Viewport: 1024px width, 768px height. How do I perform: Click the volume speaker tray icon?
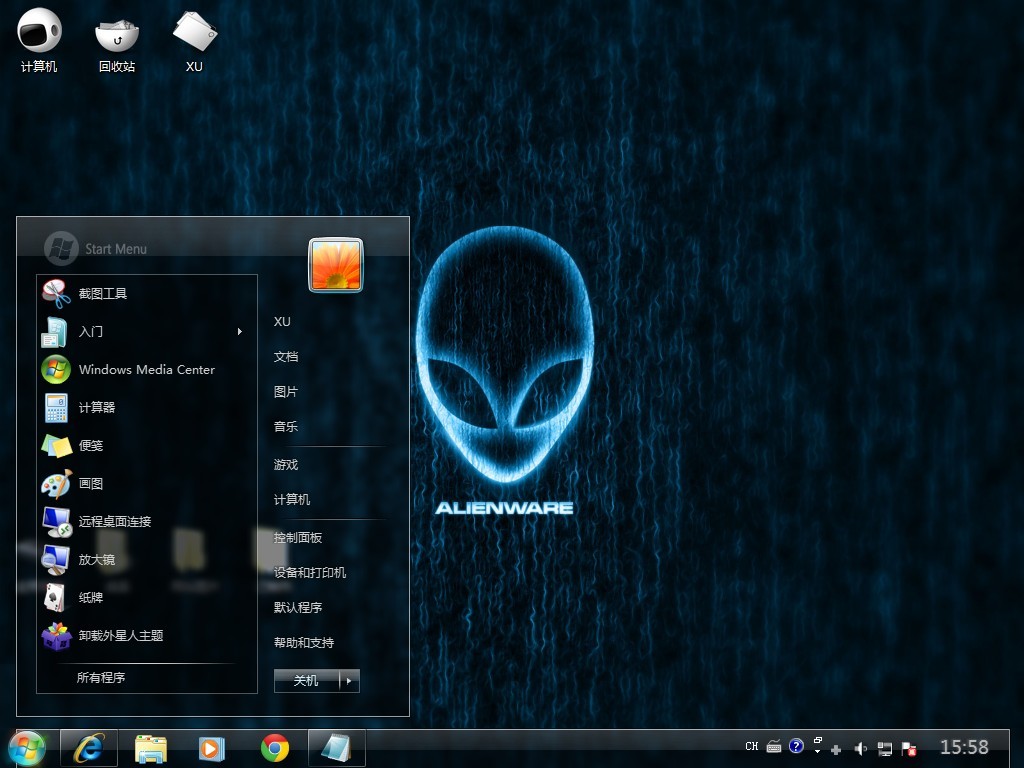pos(860,748)
